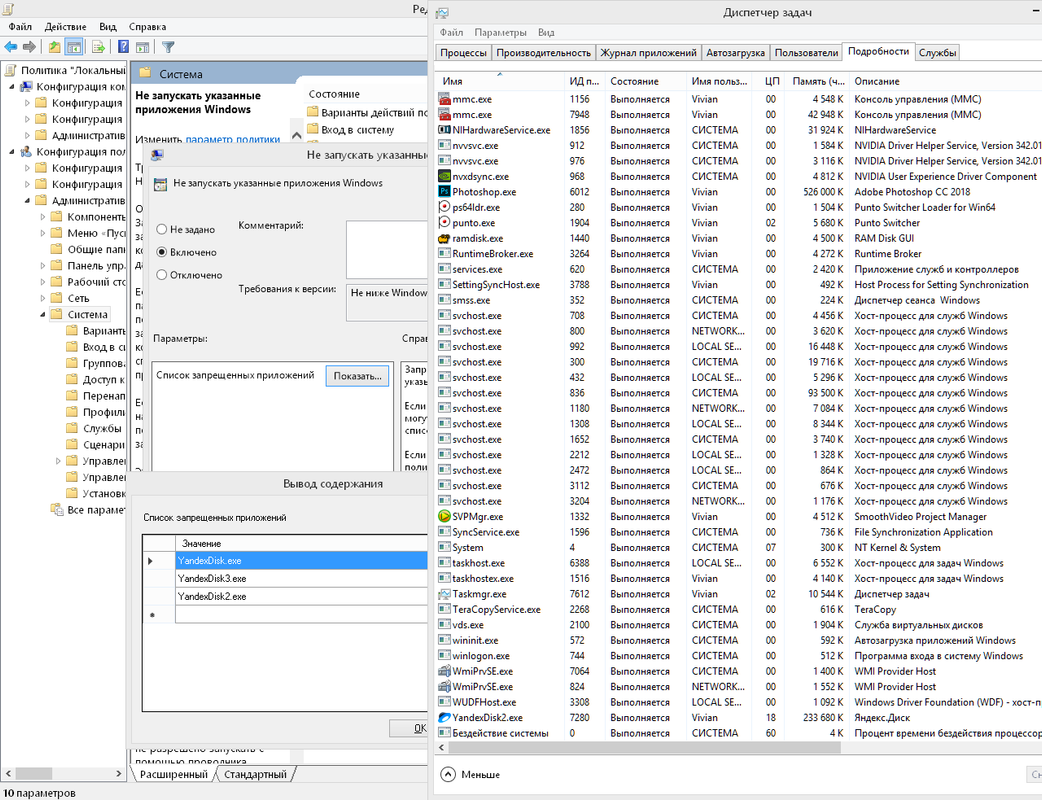
Task: Click the policy setting icon in dialog header
Action: (160, 184)
